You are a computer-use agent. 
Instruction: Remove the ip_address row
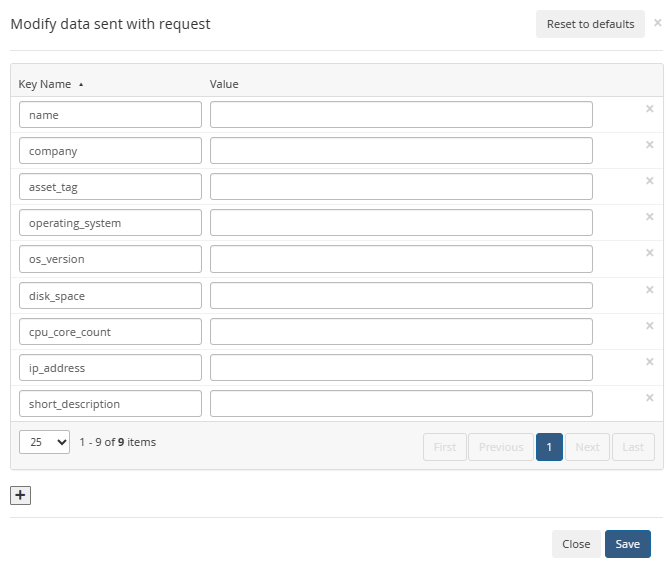click(x=649, y=362)
